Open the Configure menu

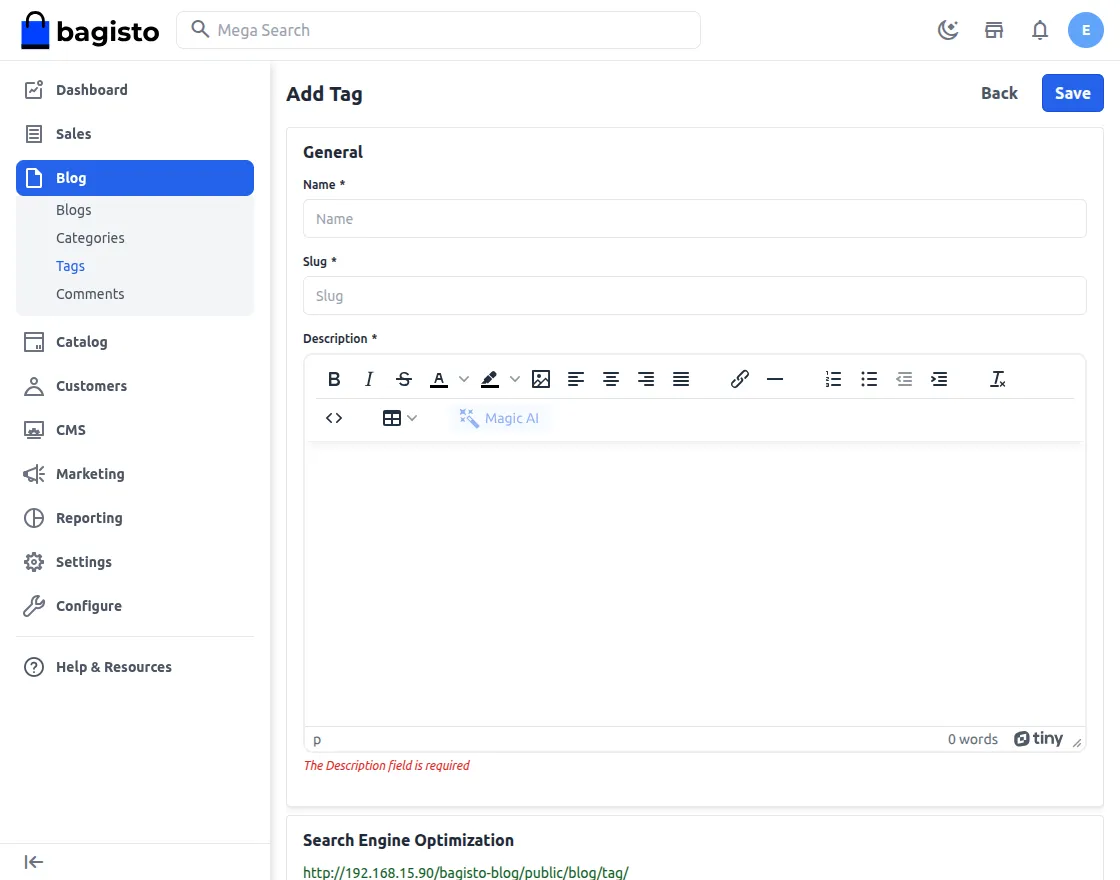(135, 606)
